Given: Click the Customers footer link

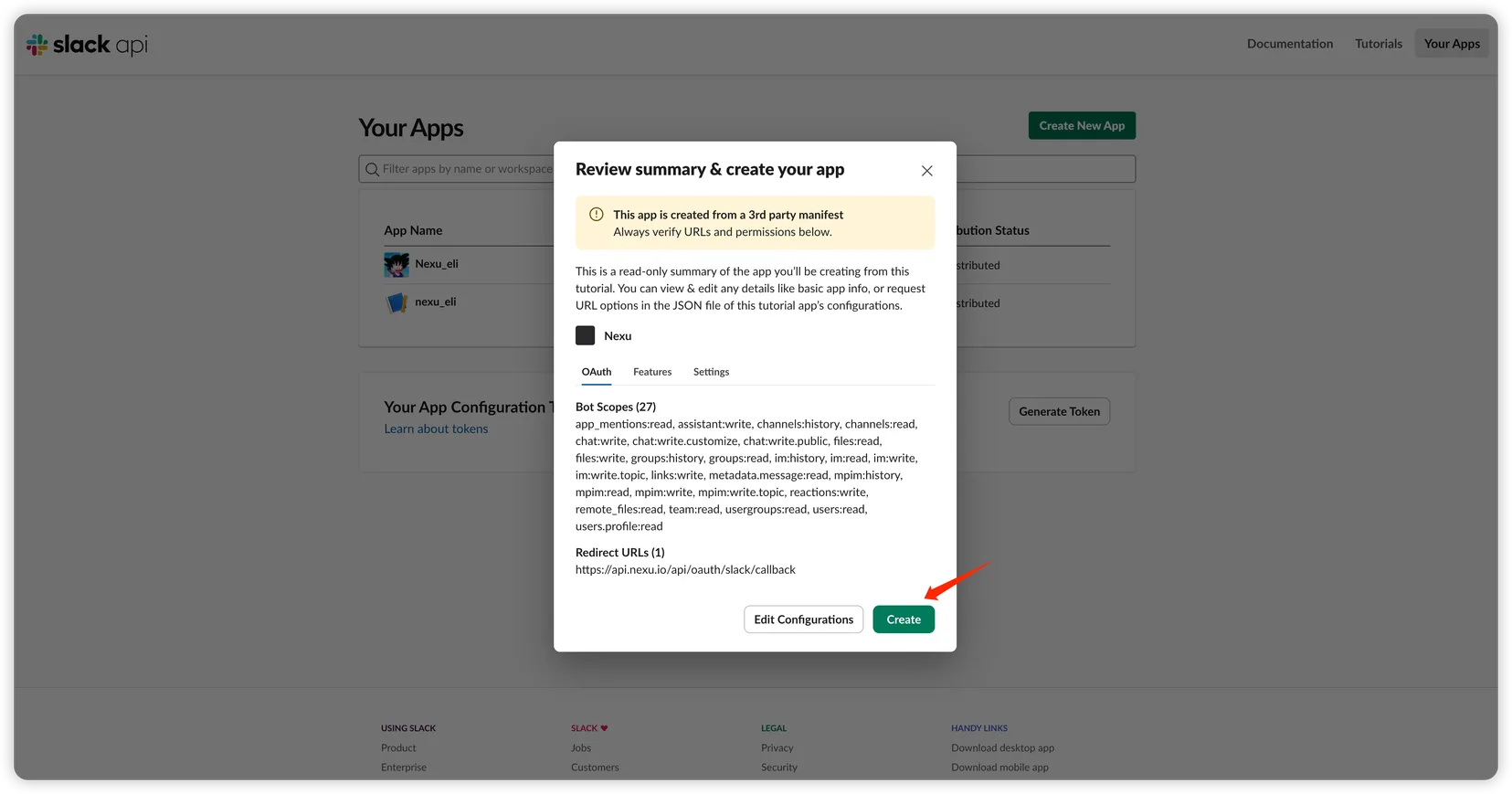Looking at the screenshot, I should tap(595, 768).
